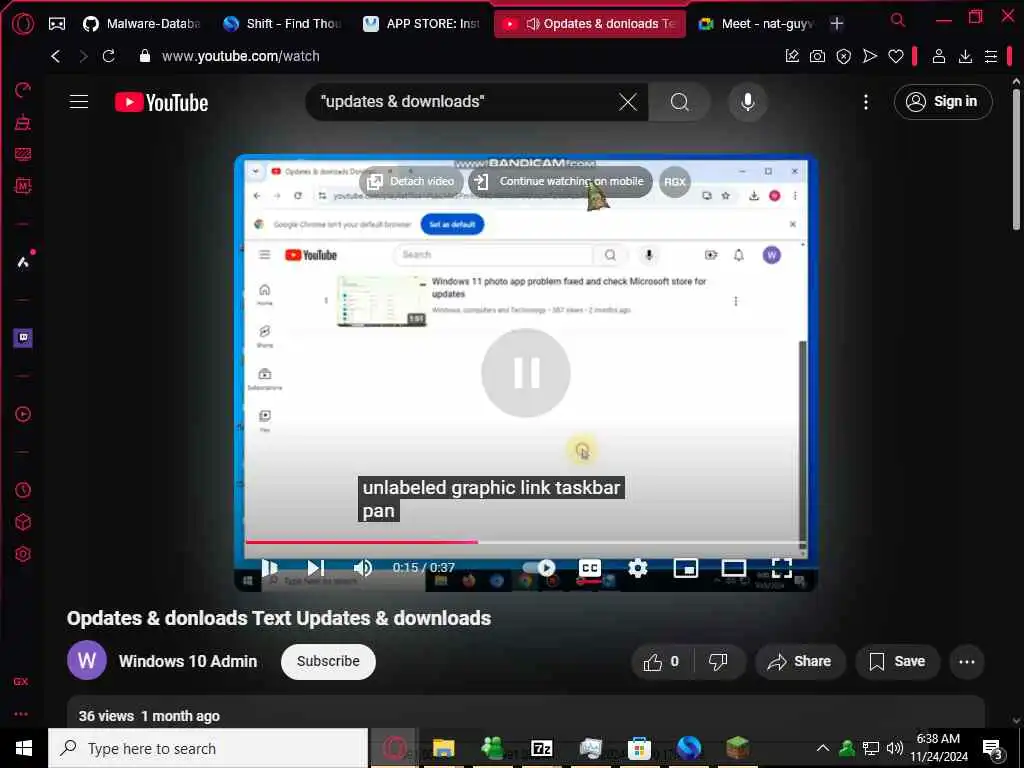Open a new tab with plus button
The height and width of the screenshot is (768, 1024).
coord(837,24)
